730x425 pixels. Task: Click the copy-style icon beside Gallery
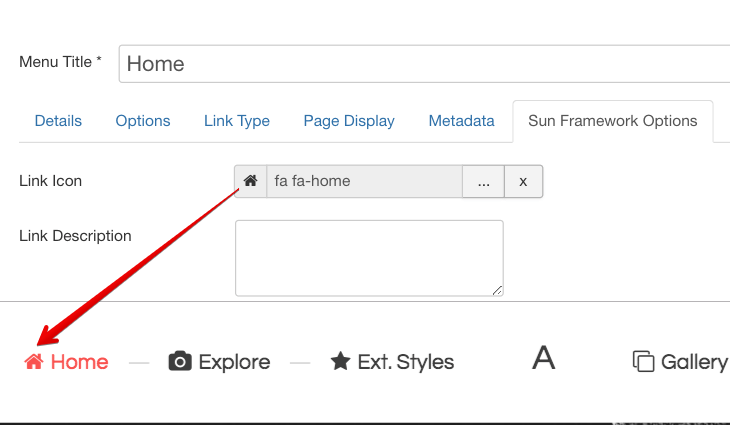[x=644, y=362]
